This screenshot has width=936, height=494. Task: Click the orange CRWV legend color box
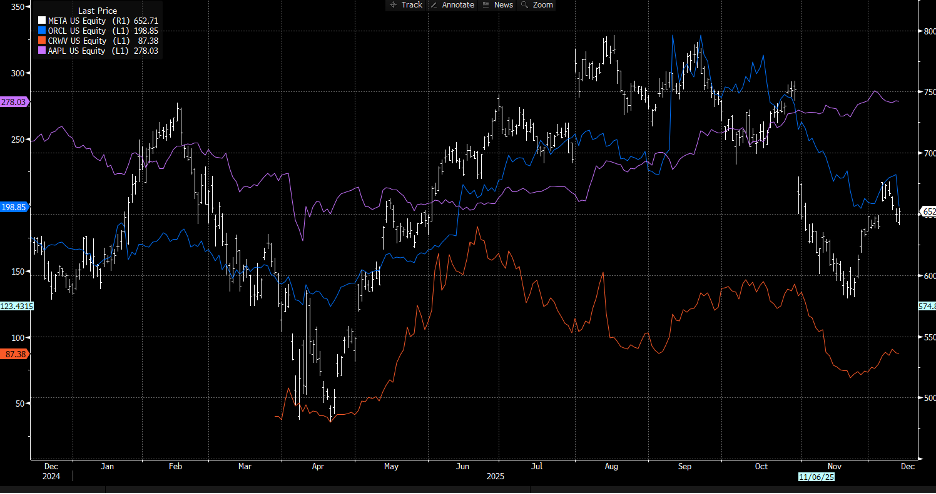click(x=39, y=41)
